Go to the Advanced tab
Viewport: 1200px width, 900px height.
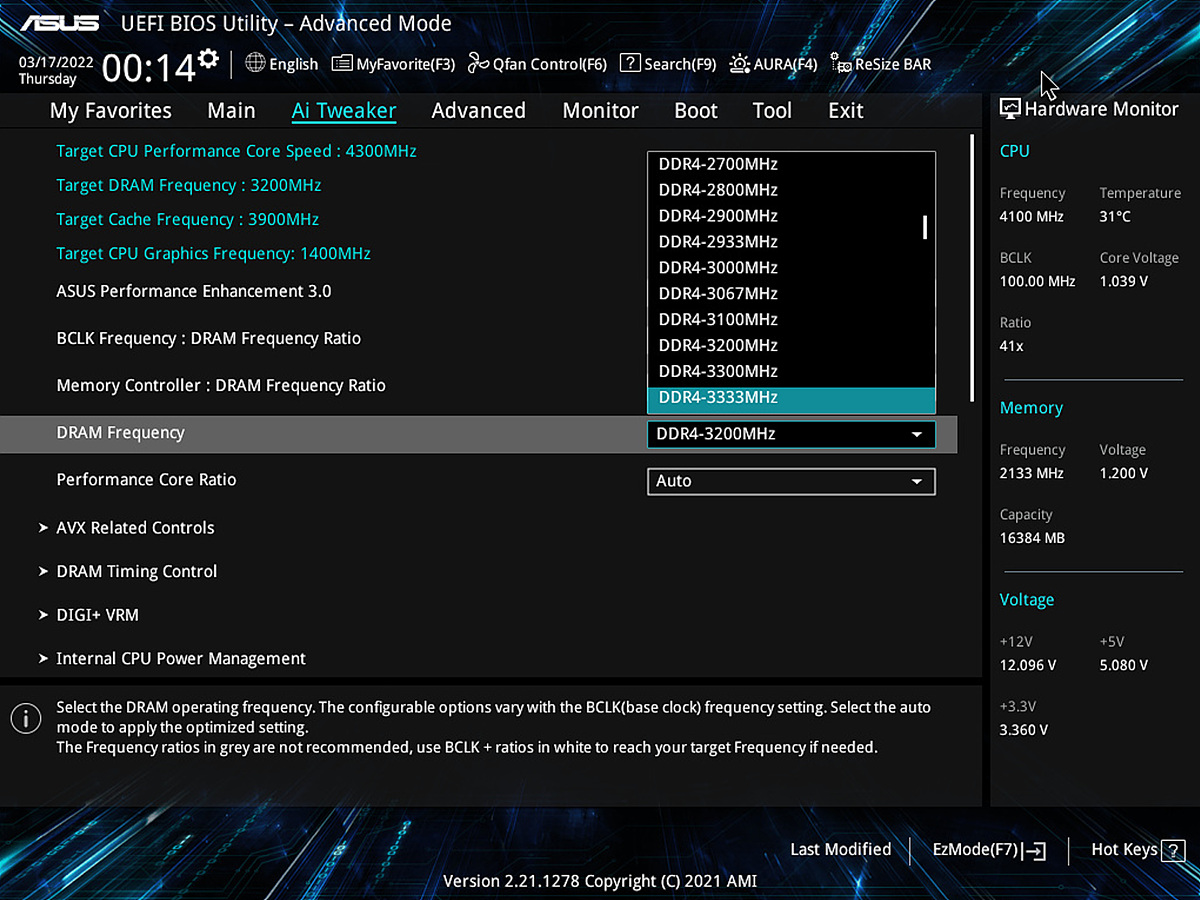pos(478,111)
